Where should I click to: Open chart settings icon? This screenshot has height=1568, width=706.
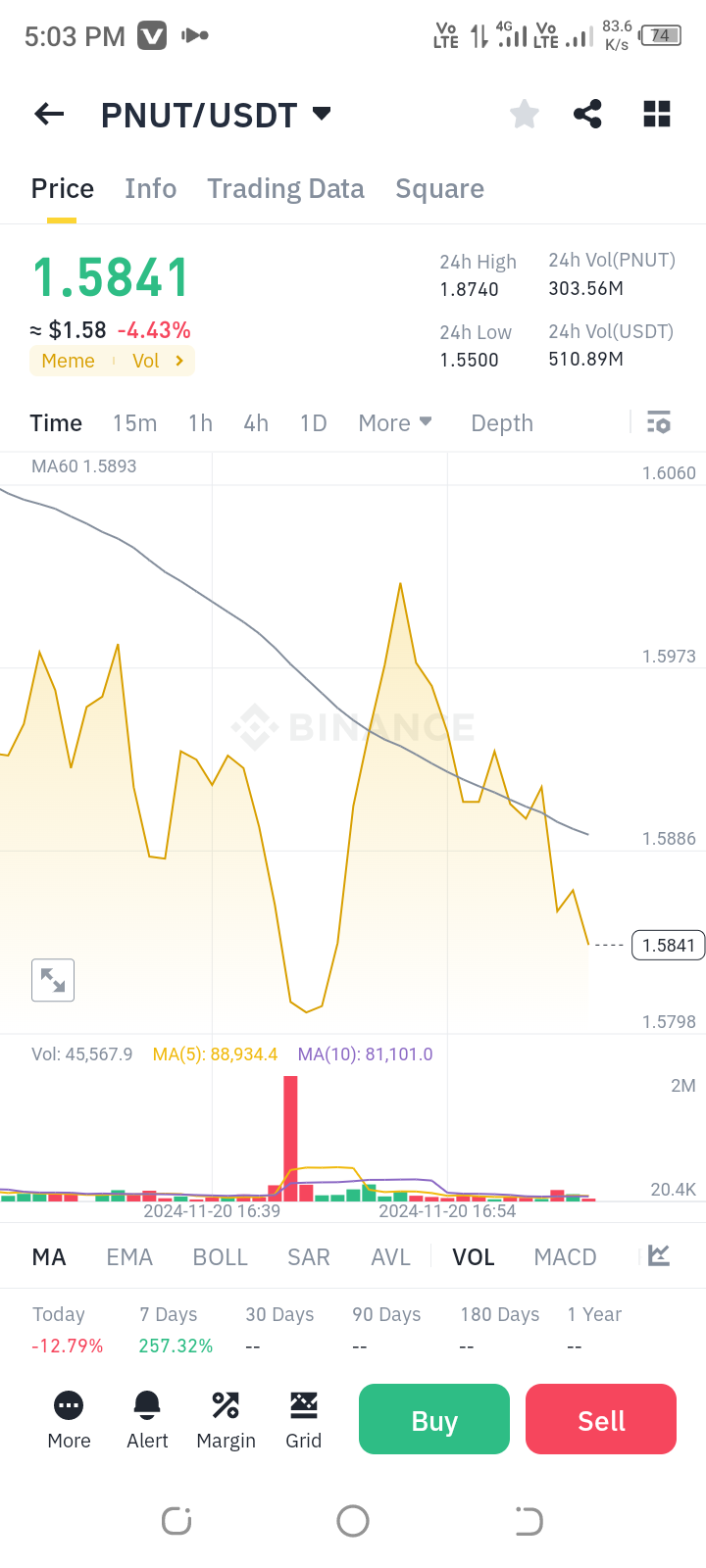[x=659, y=423]
